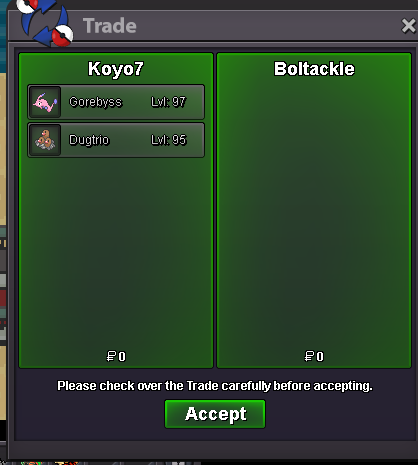Click empty area of Koyo7's offer panel

pyautogui.click(x=116, y=253)
